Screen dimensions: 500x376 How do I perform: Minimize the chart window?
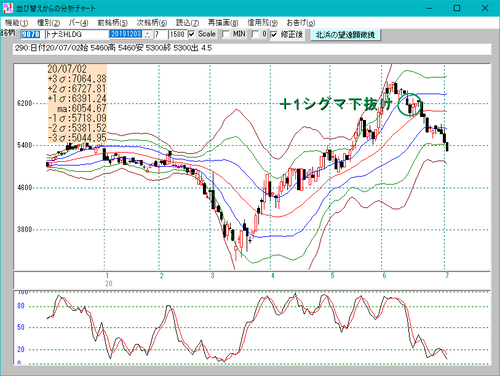429,8
